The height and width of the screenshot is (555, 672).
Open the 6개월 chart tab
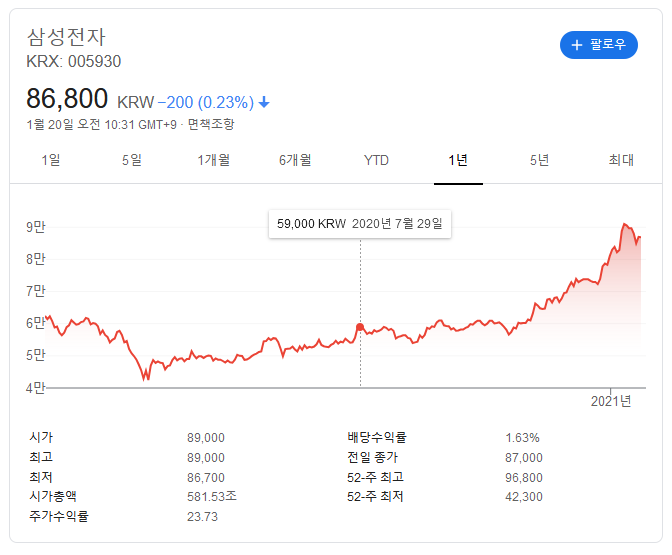point(295,160)
